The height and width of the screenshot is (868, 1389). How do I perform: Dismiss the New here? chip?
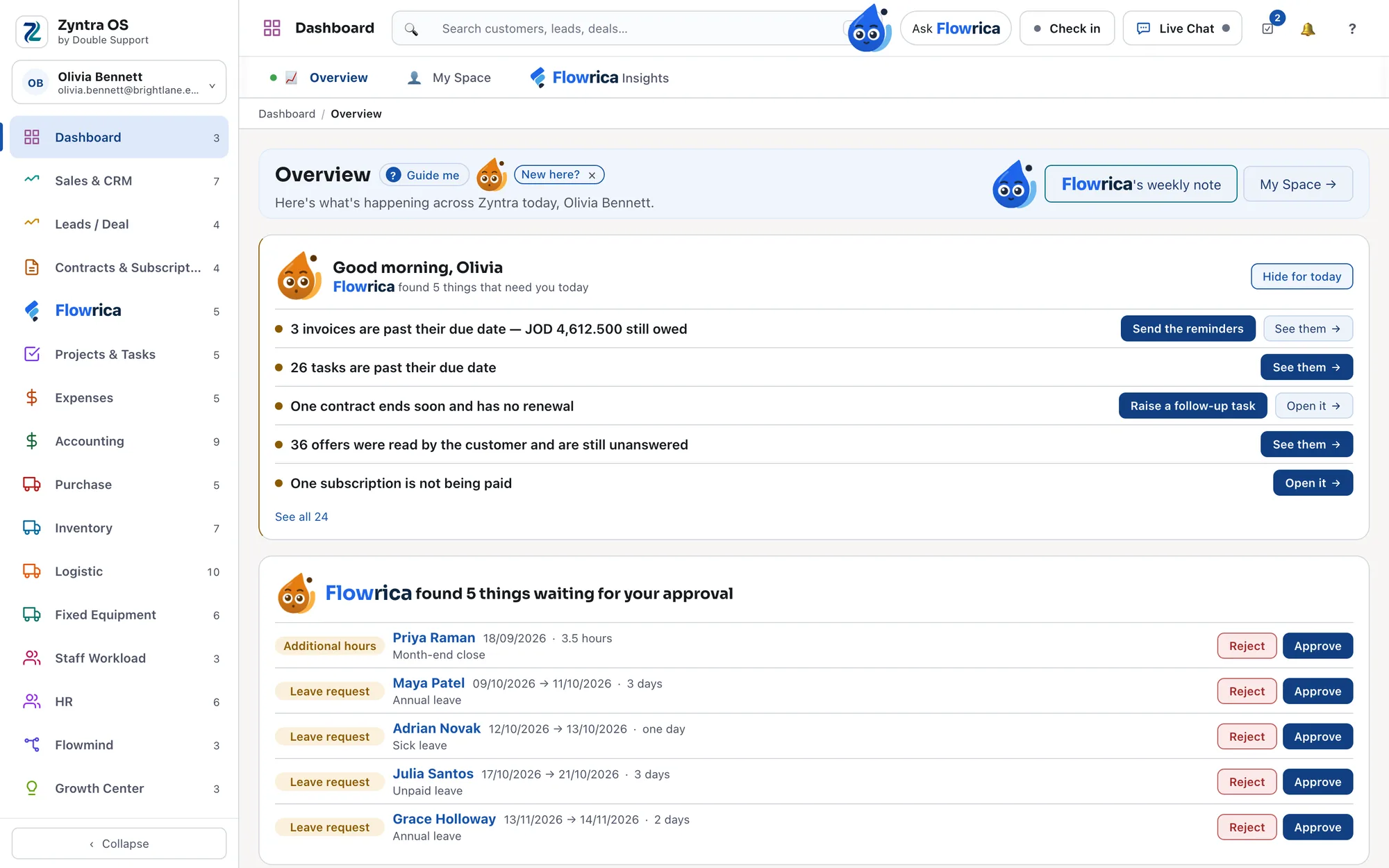[x=592, y=176]
